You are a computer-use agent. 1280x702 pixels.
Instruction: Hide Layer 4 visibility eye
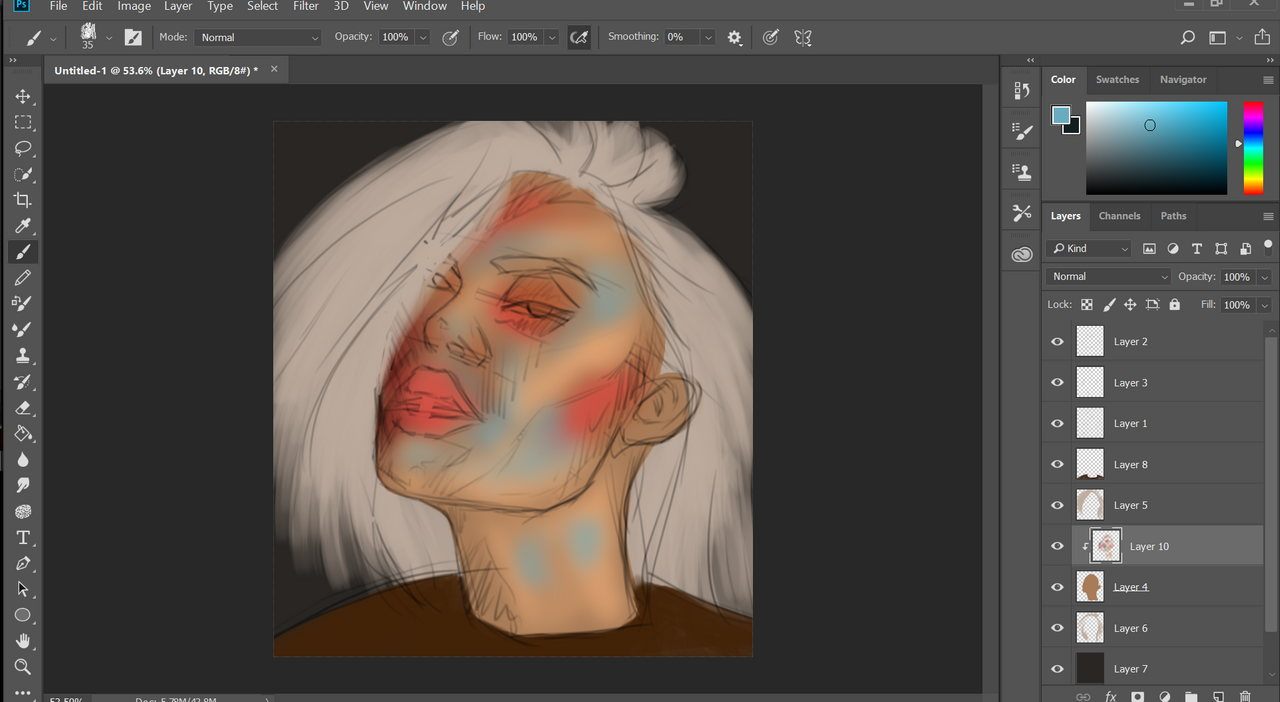pos(1057,588)
